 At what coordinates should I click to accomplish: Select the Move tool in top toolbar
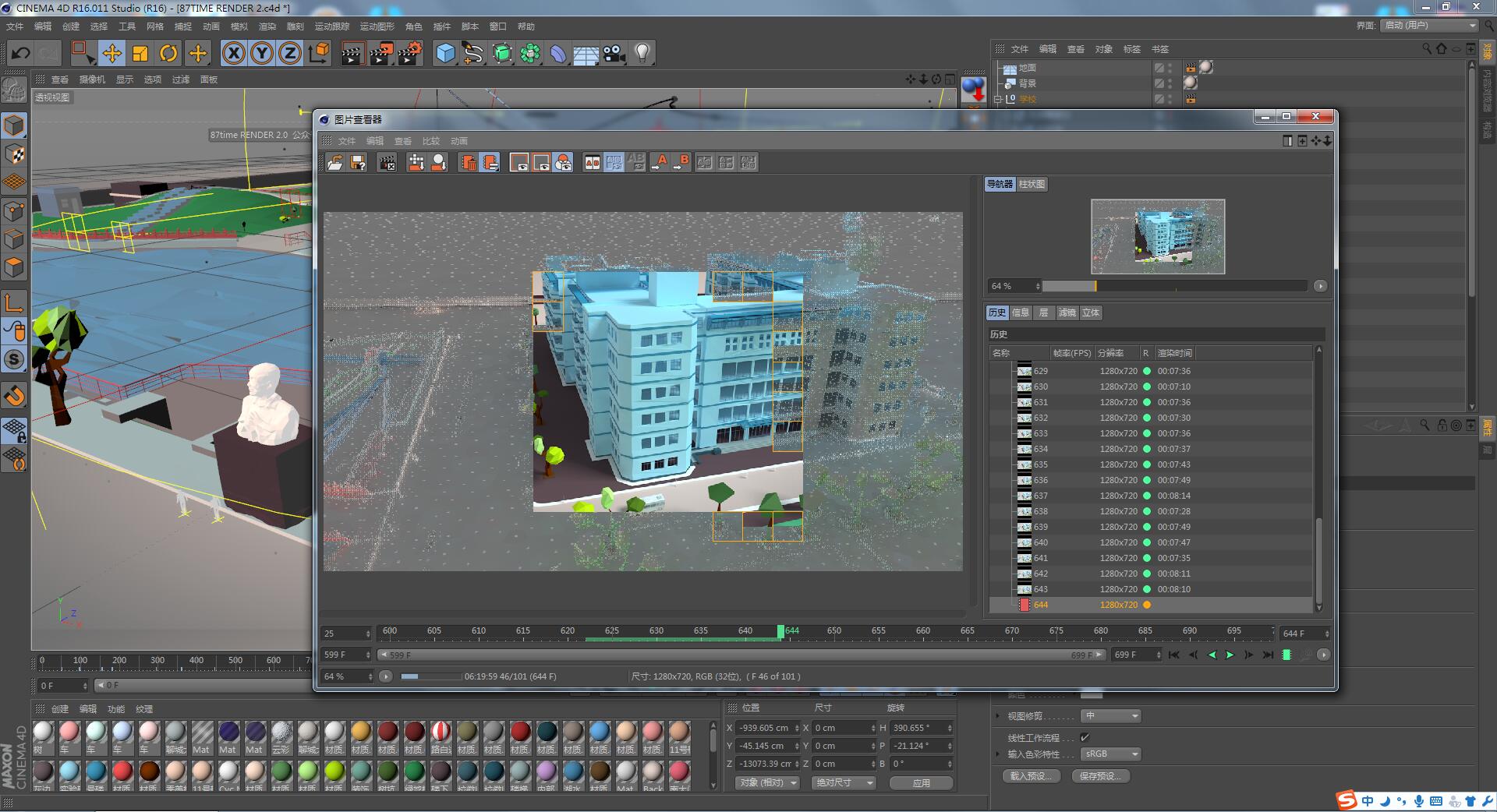[x=111, y=53]
